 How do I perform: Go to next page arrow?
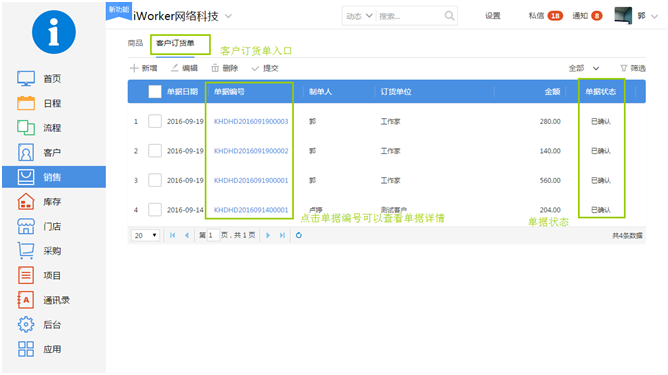point(268,235)
